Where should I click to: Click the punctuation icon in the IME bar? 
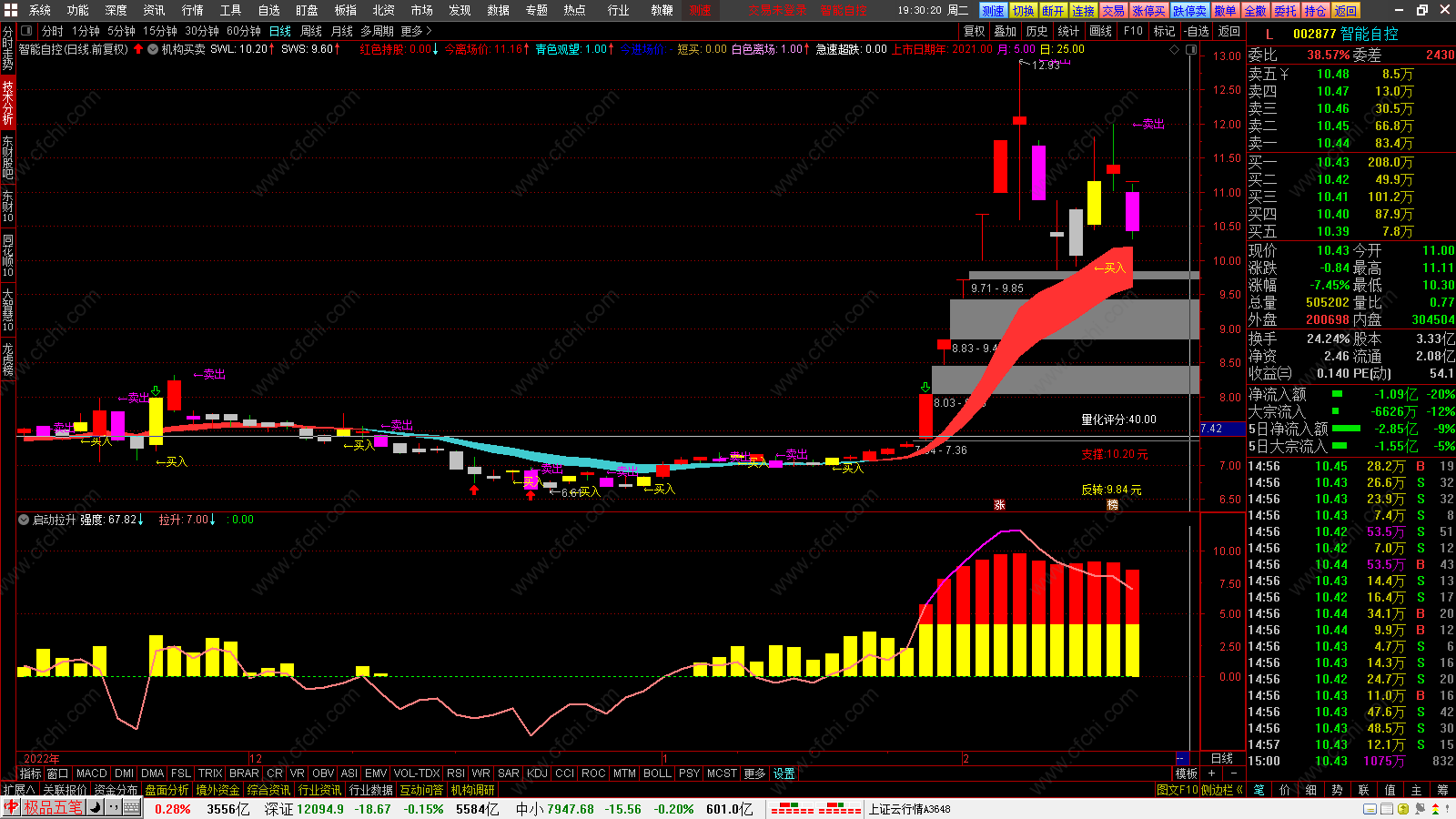coord(113,808)
